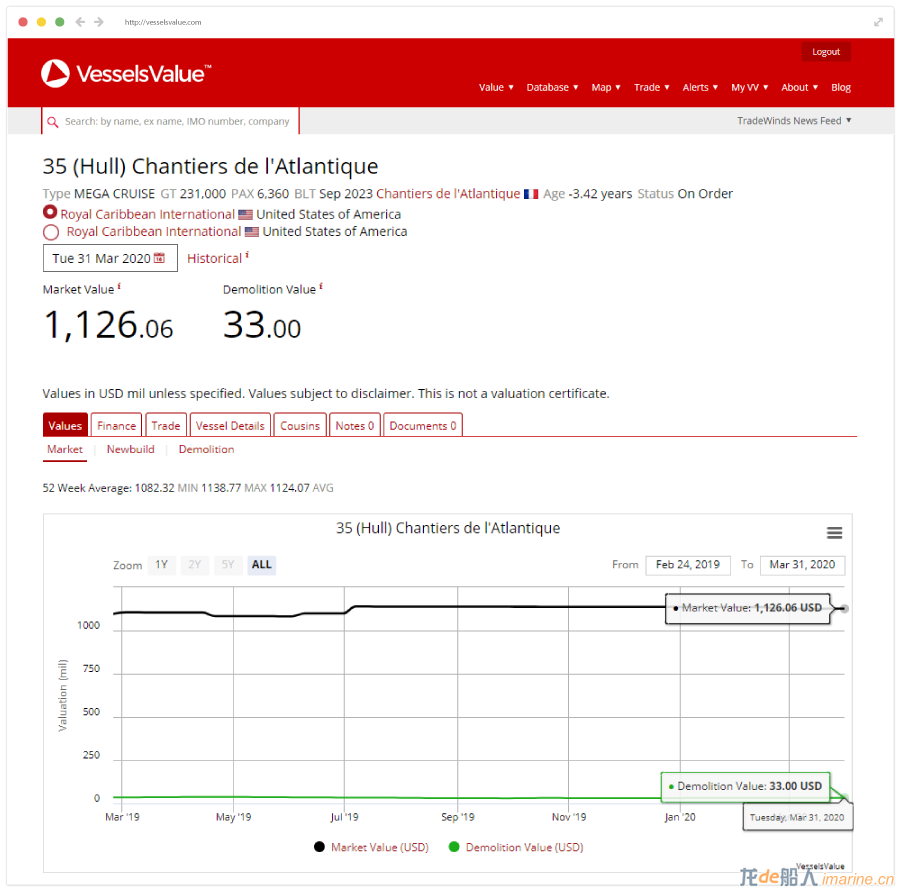Click the Tue 31 Mar 2020 date field
Screen dimensions: 900x892
tap(110, 258)
